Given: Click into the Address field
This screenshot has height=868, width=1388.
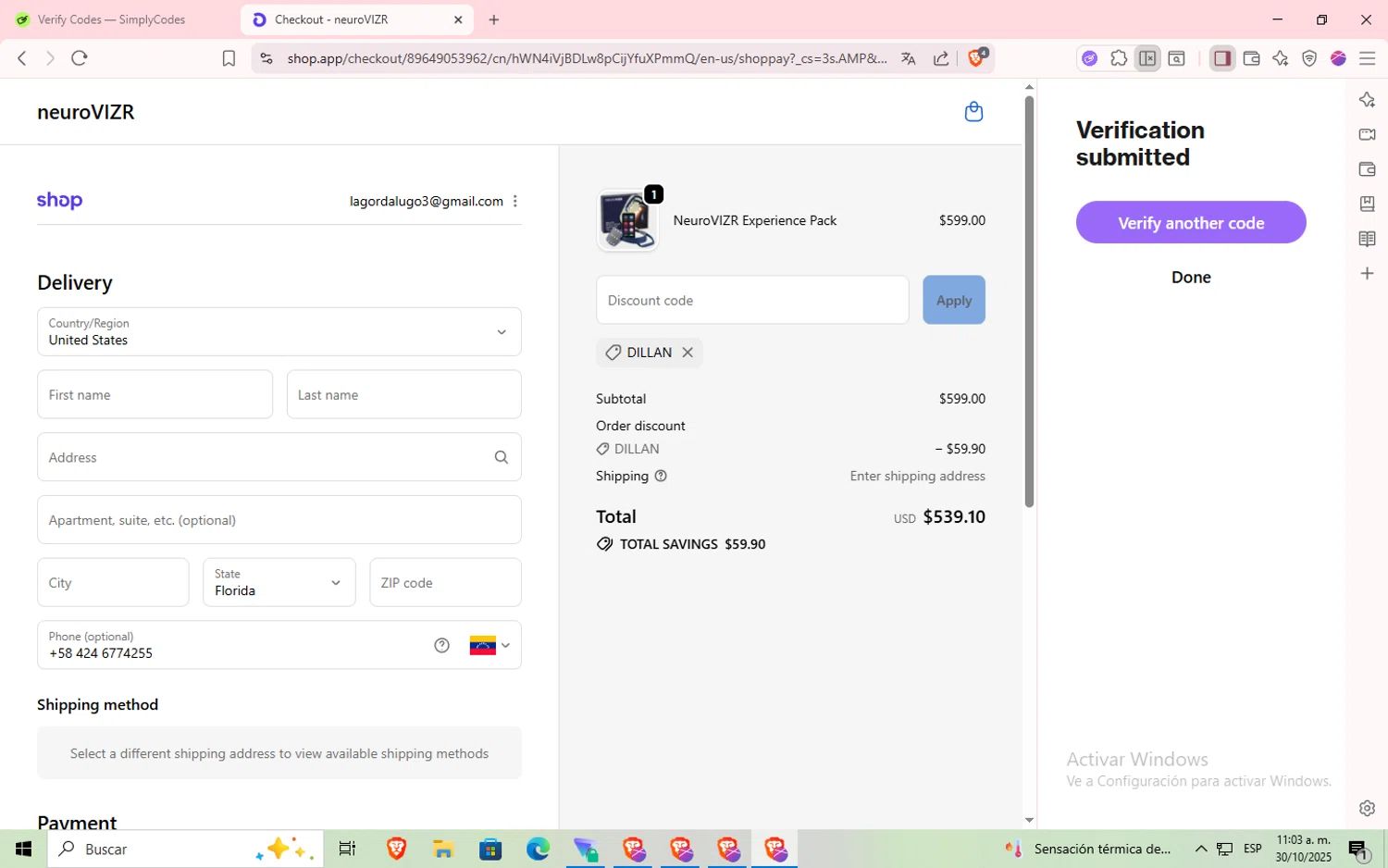Looking at the screenshot, I should pos(279,457).
